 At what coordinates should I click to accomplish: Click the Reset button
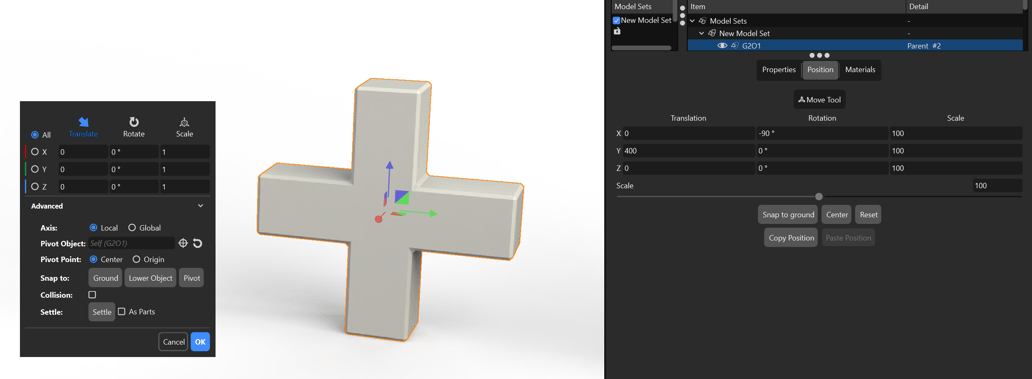(x=868, y=215)
